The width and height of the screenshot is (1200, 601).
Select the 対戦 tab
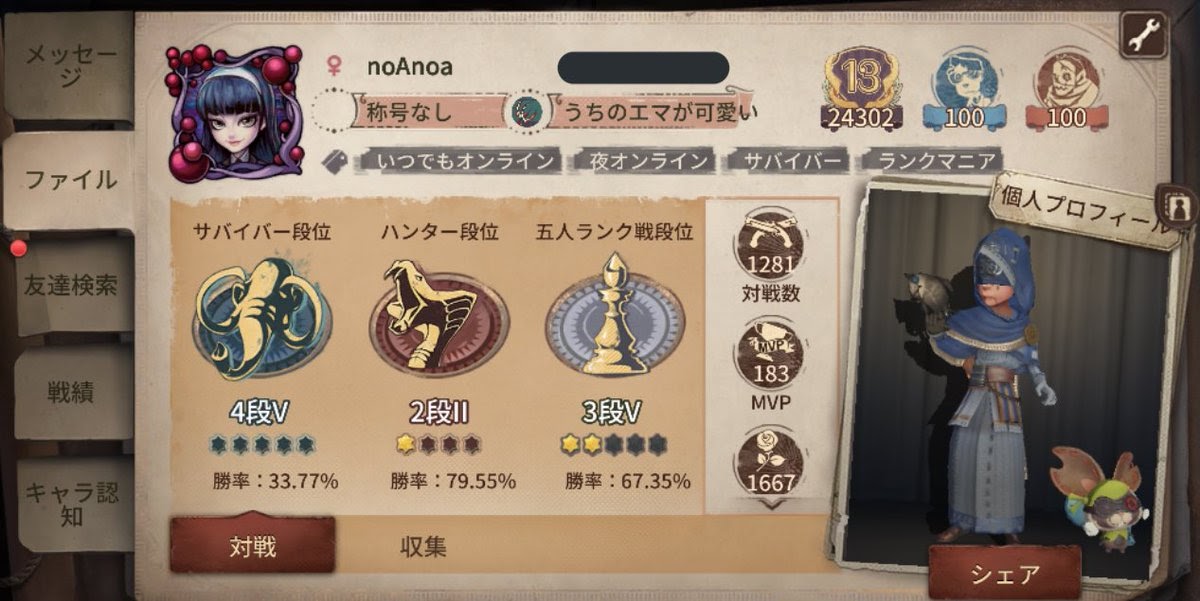(252, 546)
